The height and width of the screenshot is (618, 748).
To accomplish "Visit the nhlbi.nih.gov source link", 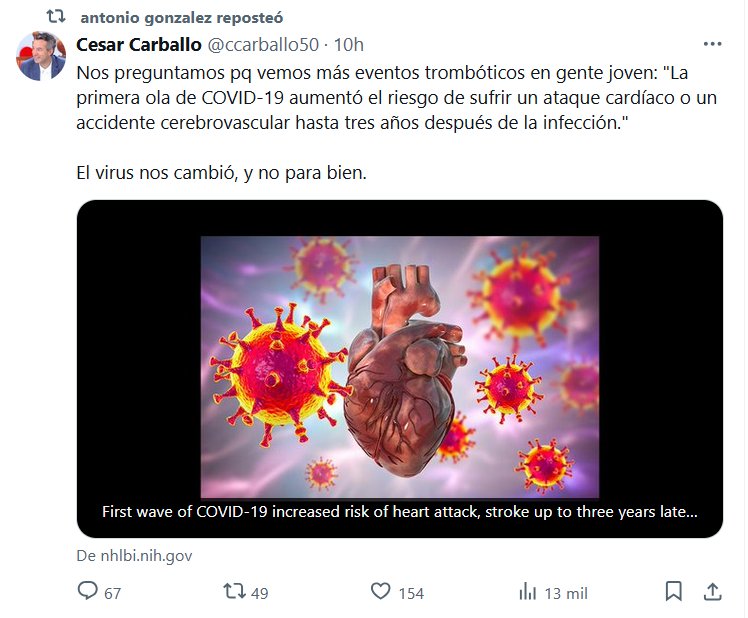I will click(x=136, y=555).
